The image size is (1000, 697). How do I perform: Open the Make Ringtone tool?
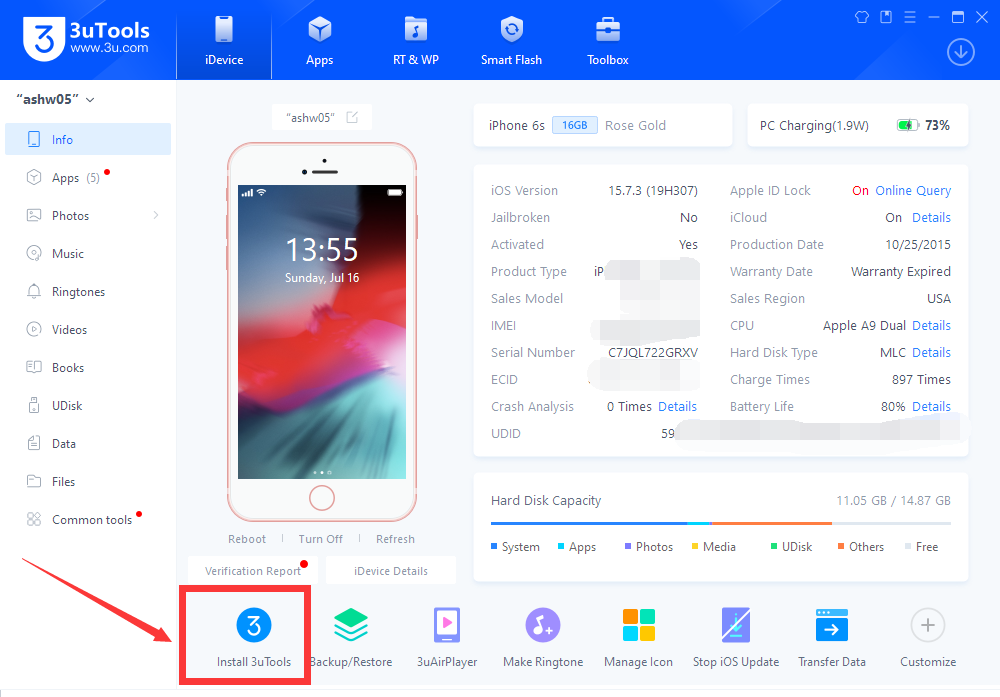[x=543, y=636]
